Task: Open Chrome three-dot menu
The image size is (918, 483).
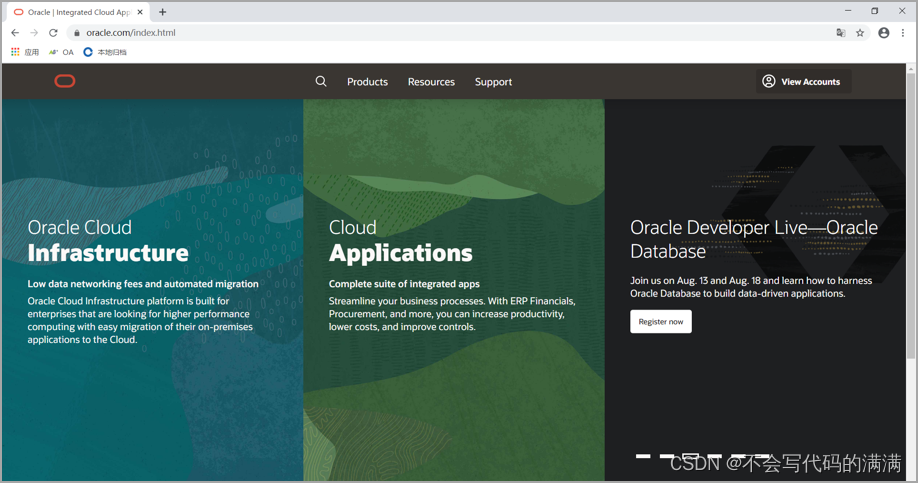Action: click(x=903, y=33)
